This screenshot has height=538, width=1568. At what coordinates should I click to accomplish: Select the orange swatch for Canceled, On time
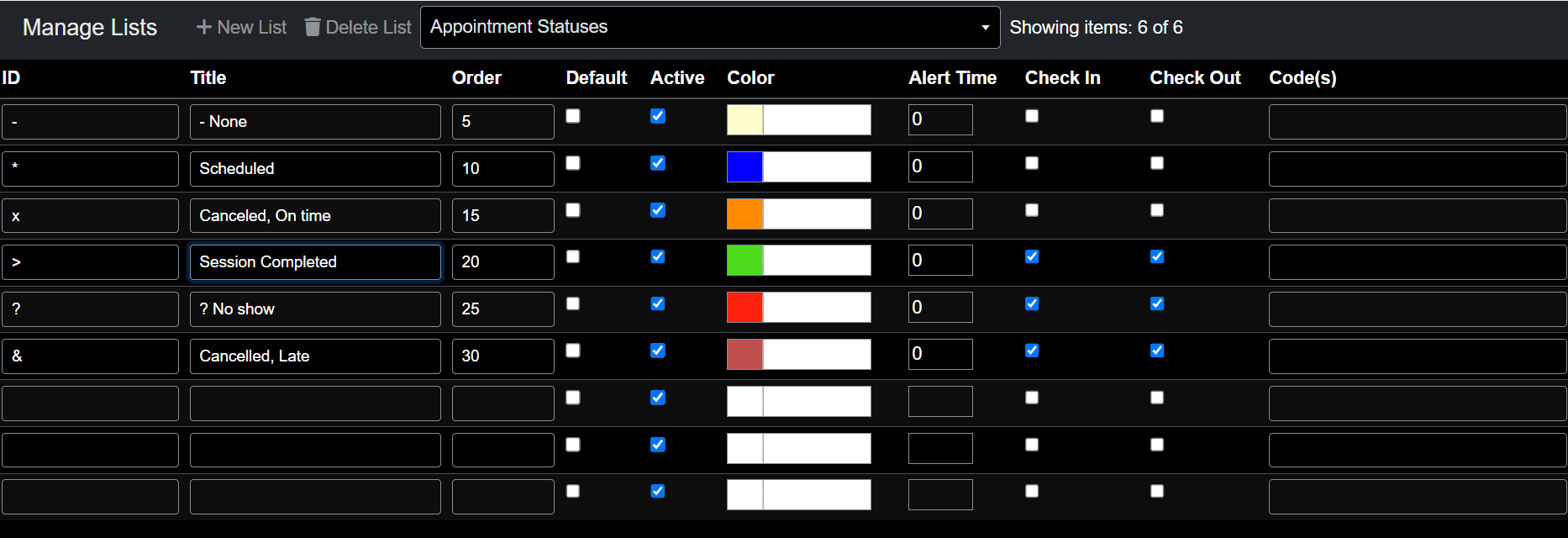(x=745, y=214)
